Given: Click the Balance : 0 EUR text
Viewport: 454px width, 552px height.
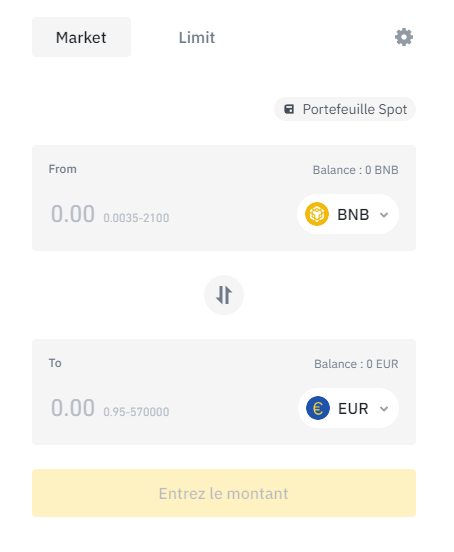Looking at the screenshot, I should coord(356,364).
